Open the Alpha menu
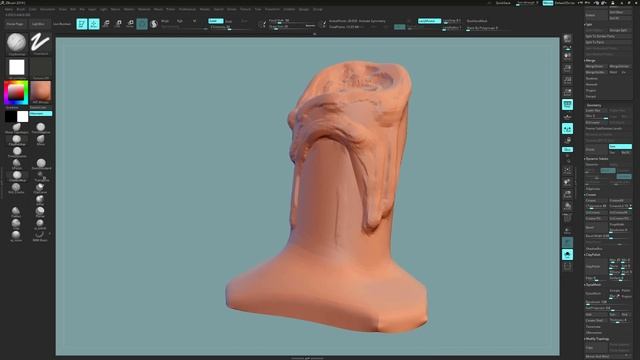Viewport: 640px width, 360px height. [x=9, y=9]
